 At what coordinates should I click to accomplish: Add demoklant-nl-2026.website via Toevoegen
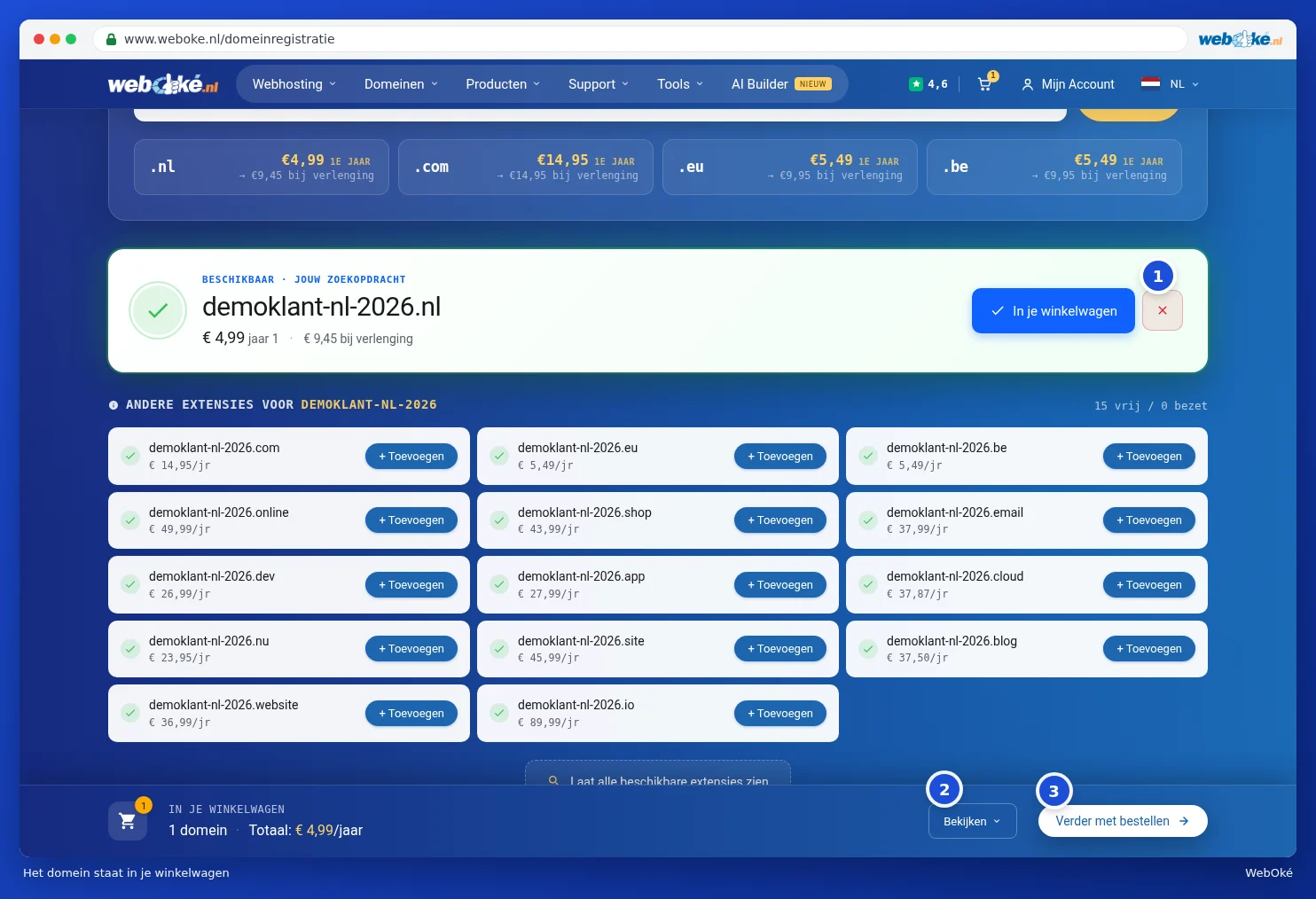tap(411, 714)
